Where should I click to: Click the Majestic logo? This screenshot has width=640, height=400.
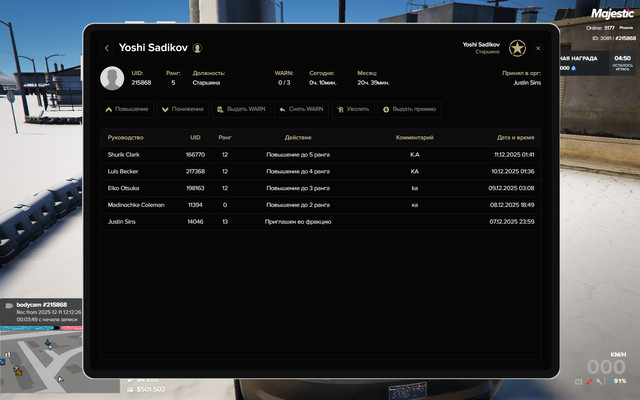[613, 13]
